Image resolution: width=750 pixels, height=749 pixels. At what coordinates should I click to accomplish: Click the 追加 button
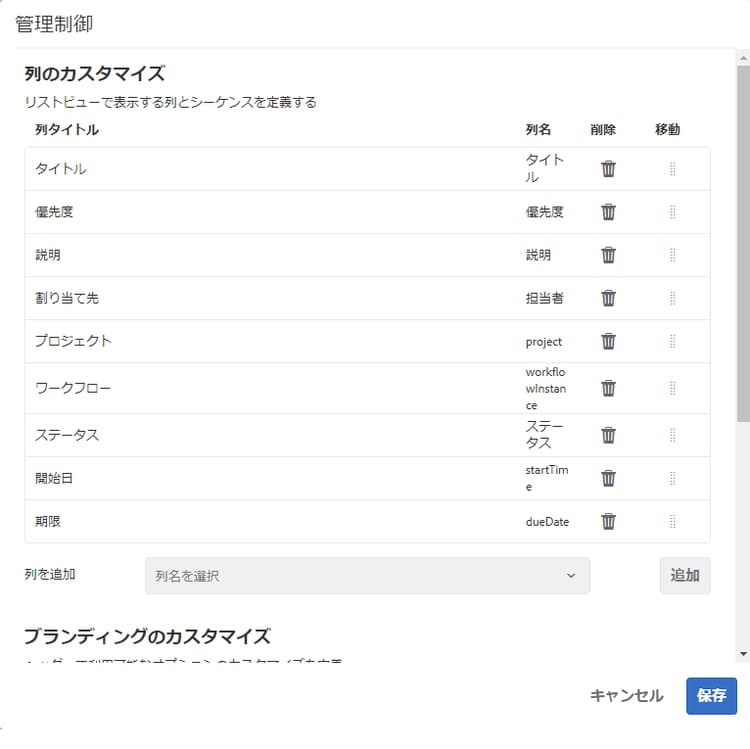click(684, 575)
